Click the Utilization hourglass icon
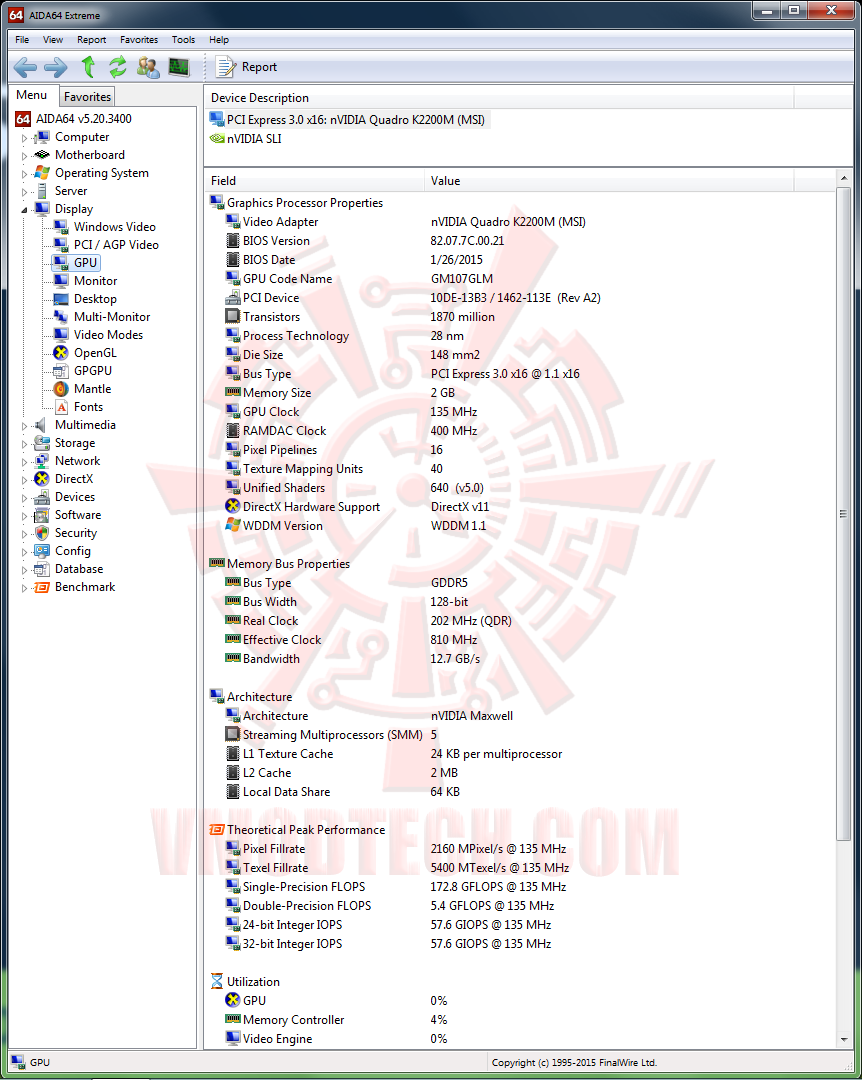Image resolution: width=862 pixels, height=1080 pixels. pyautogui.click(x=217, y=981)
